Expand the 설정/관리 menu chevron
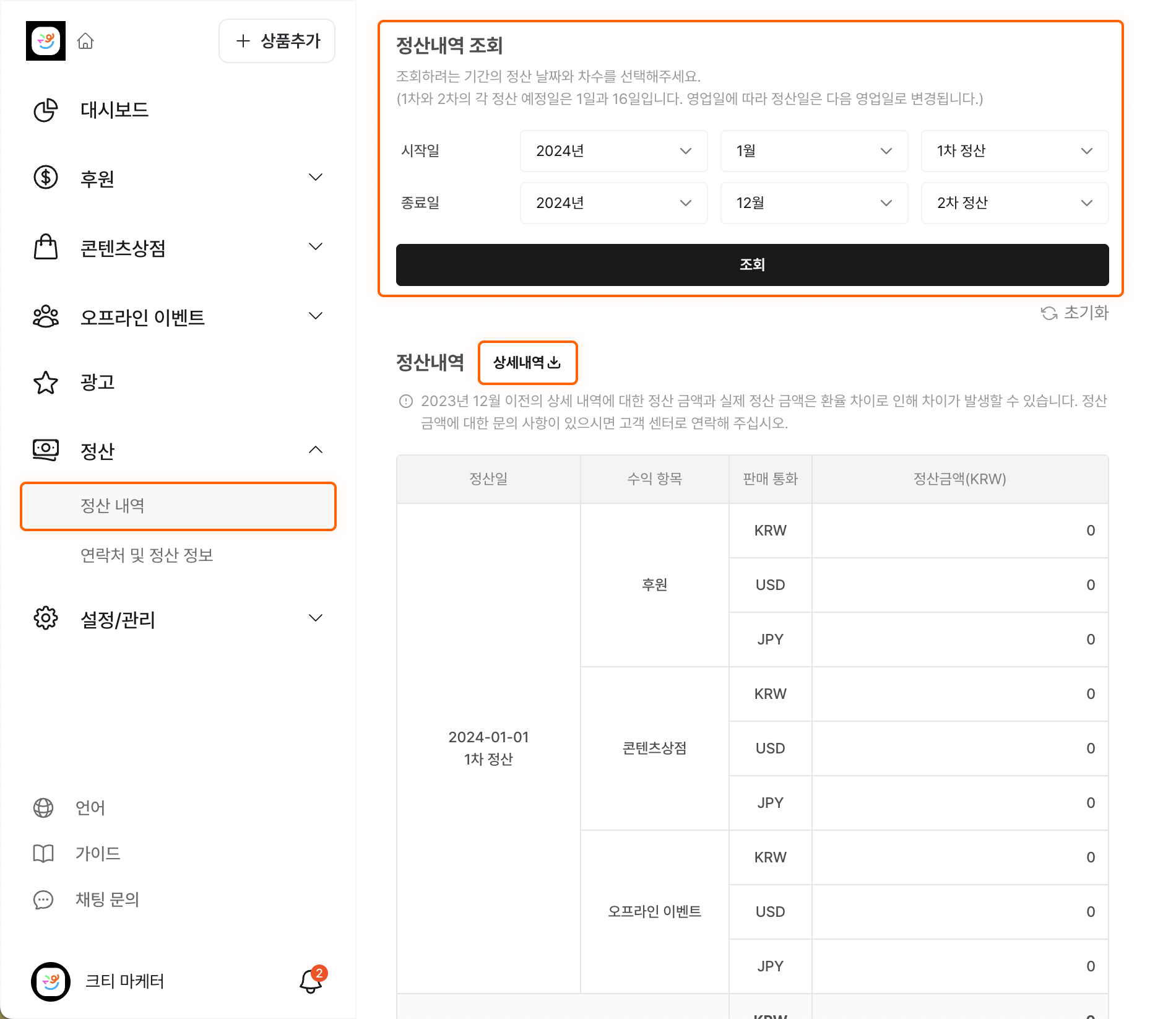Screen dimensions: 1176x1019 316,618
